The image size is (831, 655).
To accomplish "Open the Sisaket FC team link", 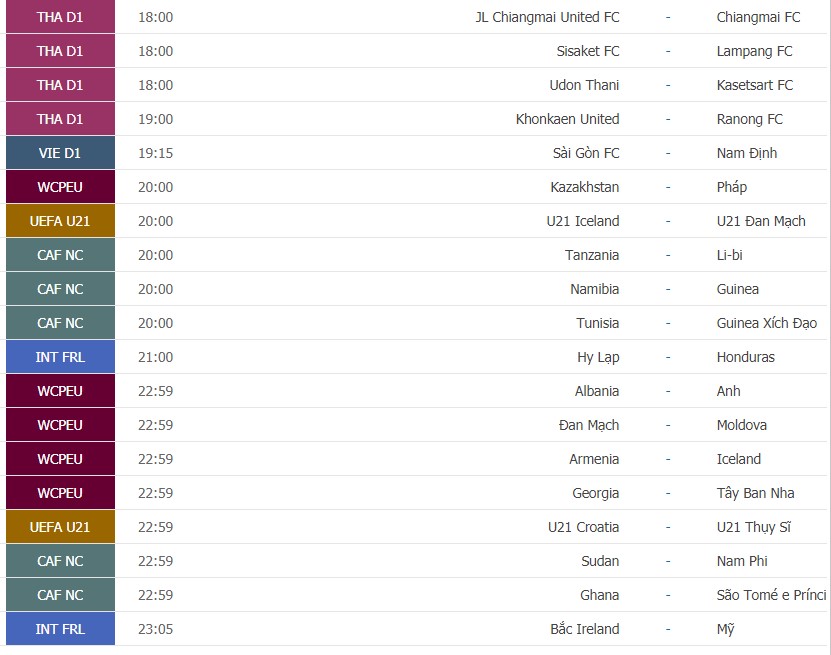I will pyautogui.click(x=587, y=51).
